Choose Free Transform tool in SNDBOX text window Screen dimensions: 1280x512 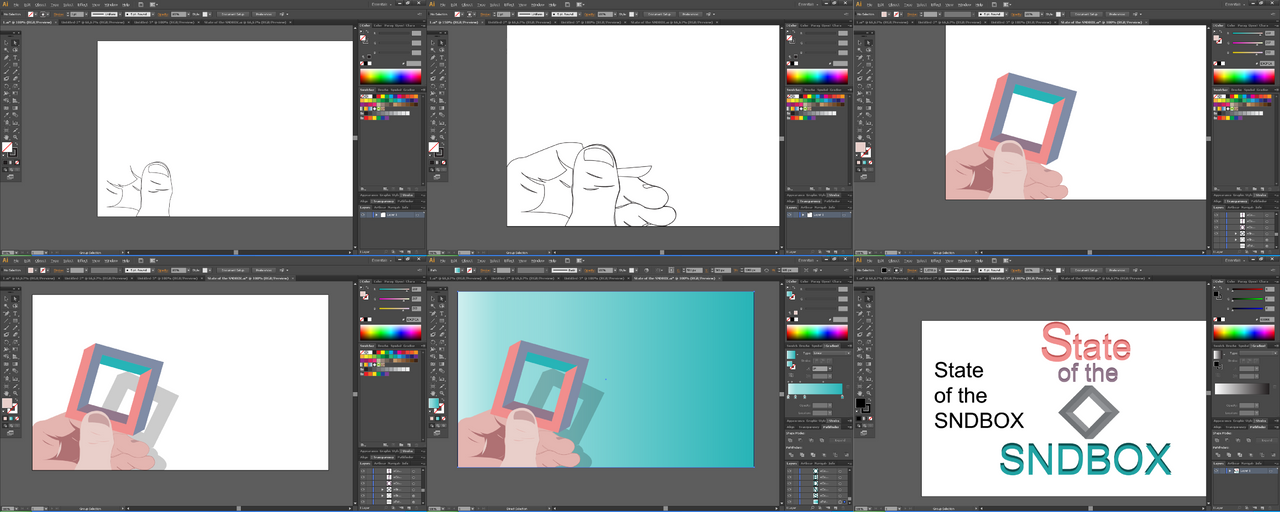pos(868,349)
